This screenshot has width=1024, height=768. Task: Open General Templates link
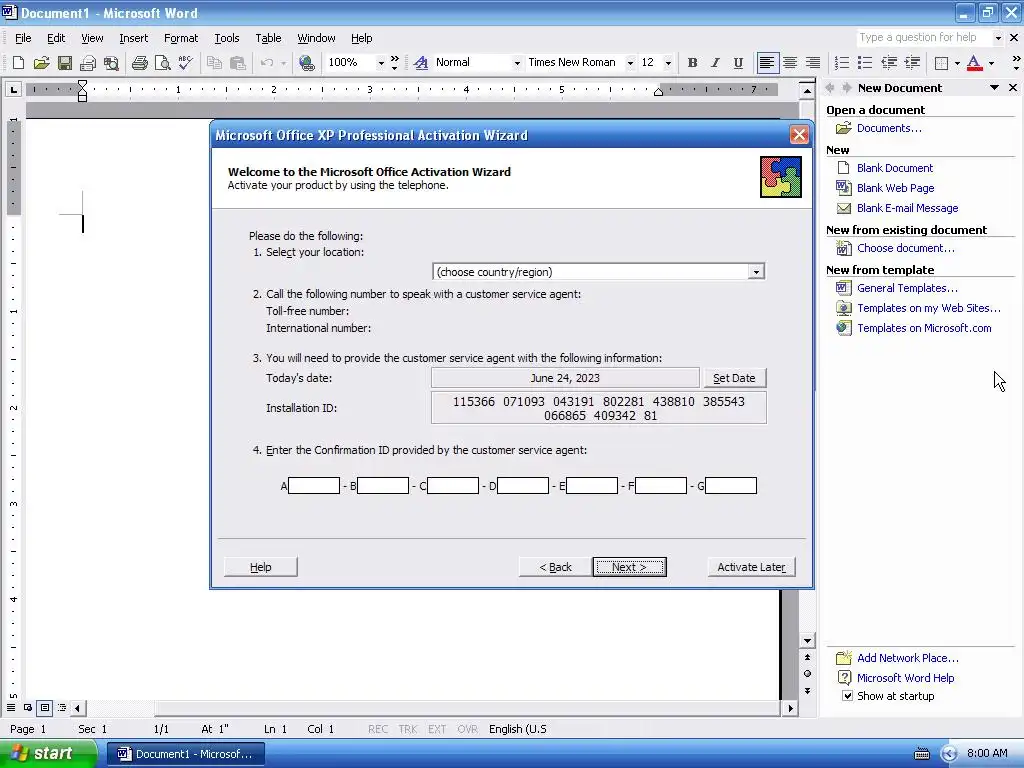[x=907, y=288]
